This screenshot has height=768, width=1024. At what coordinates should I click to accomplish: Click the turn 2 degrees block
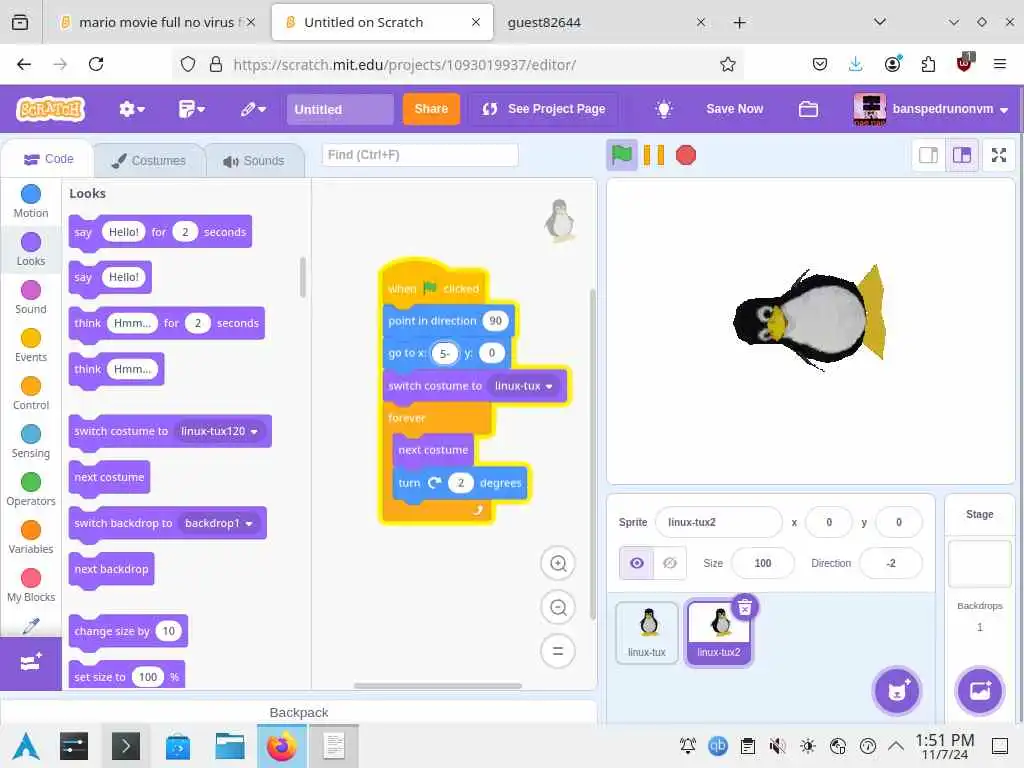pyautogui.click(x=460, y=483)
